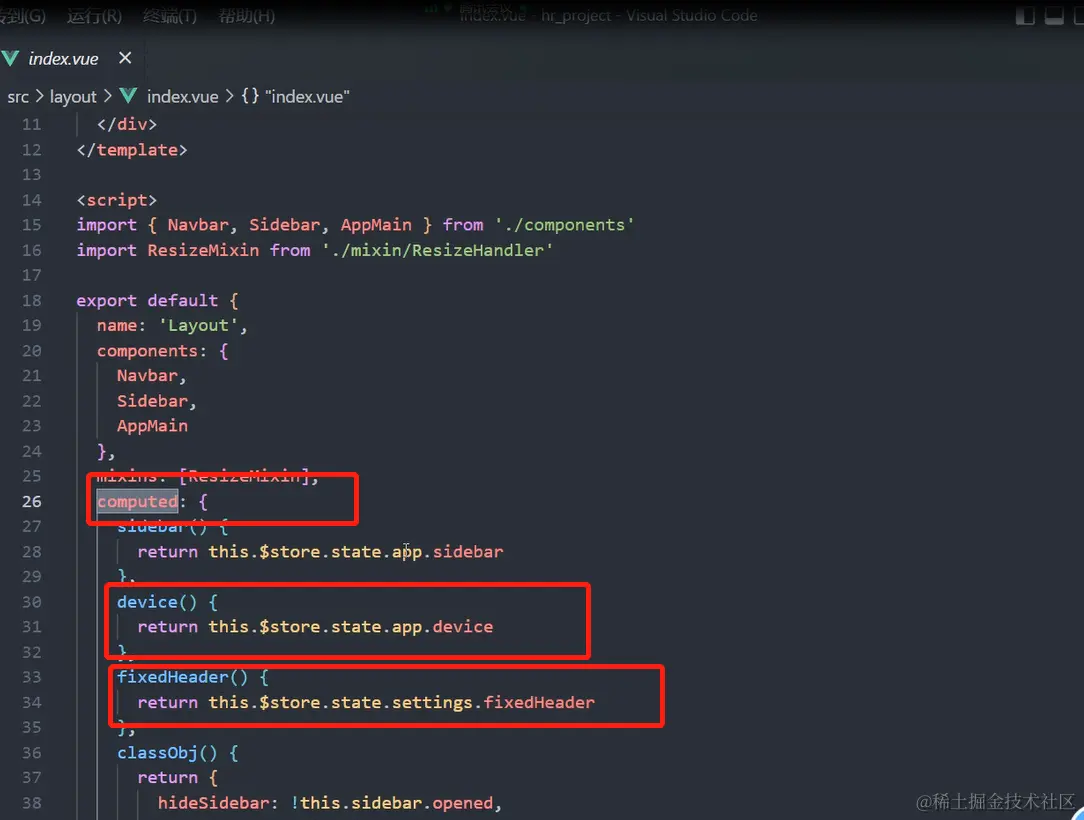Click line number 18 in gutter
The width and height of the screenshot is (1084, 820).
point(31,300)
